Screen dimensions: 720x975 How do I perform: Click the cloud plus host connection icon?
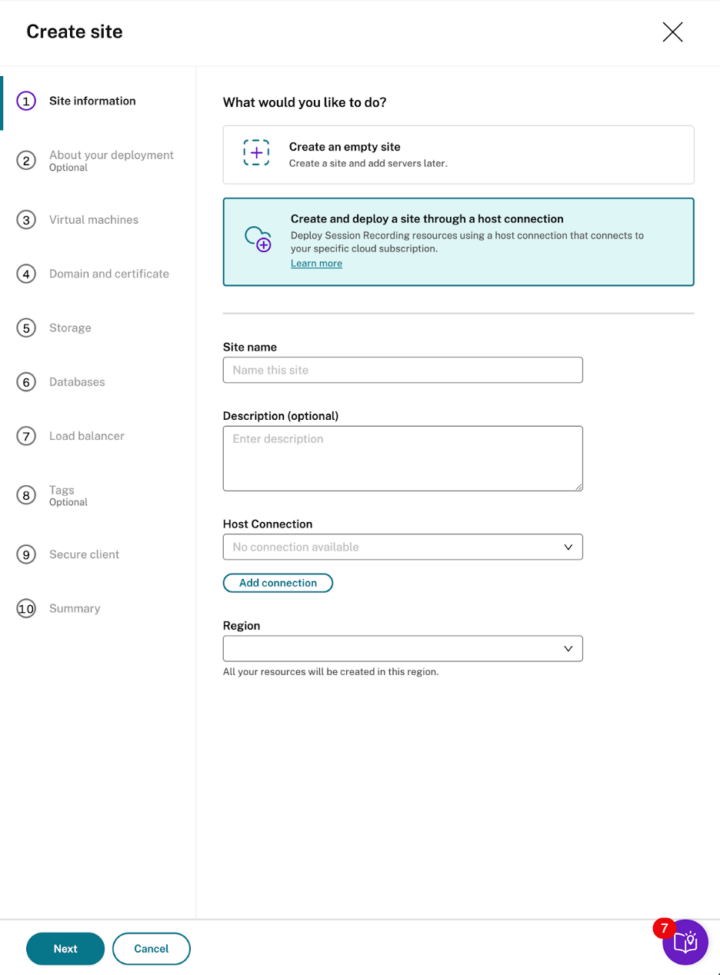coord(258,239)
